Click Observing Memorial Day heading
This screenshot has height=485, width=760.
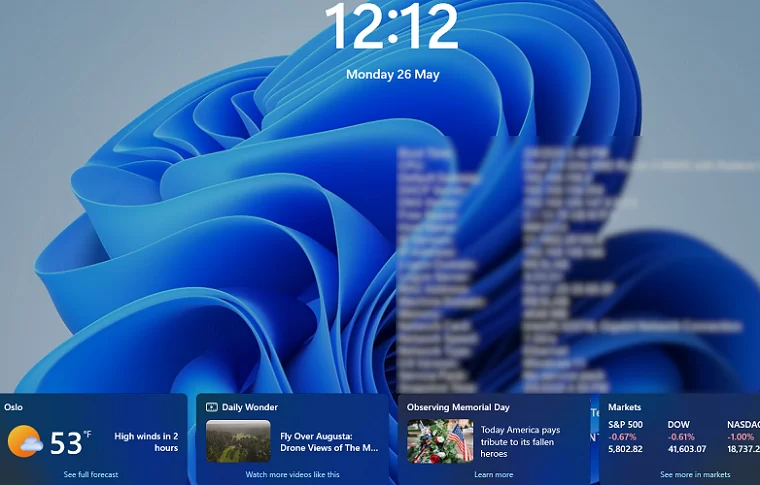[458, 407]
